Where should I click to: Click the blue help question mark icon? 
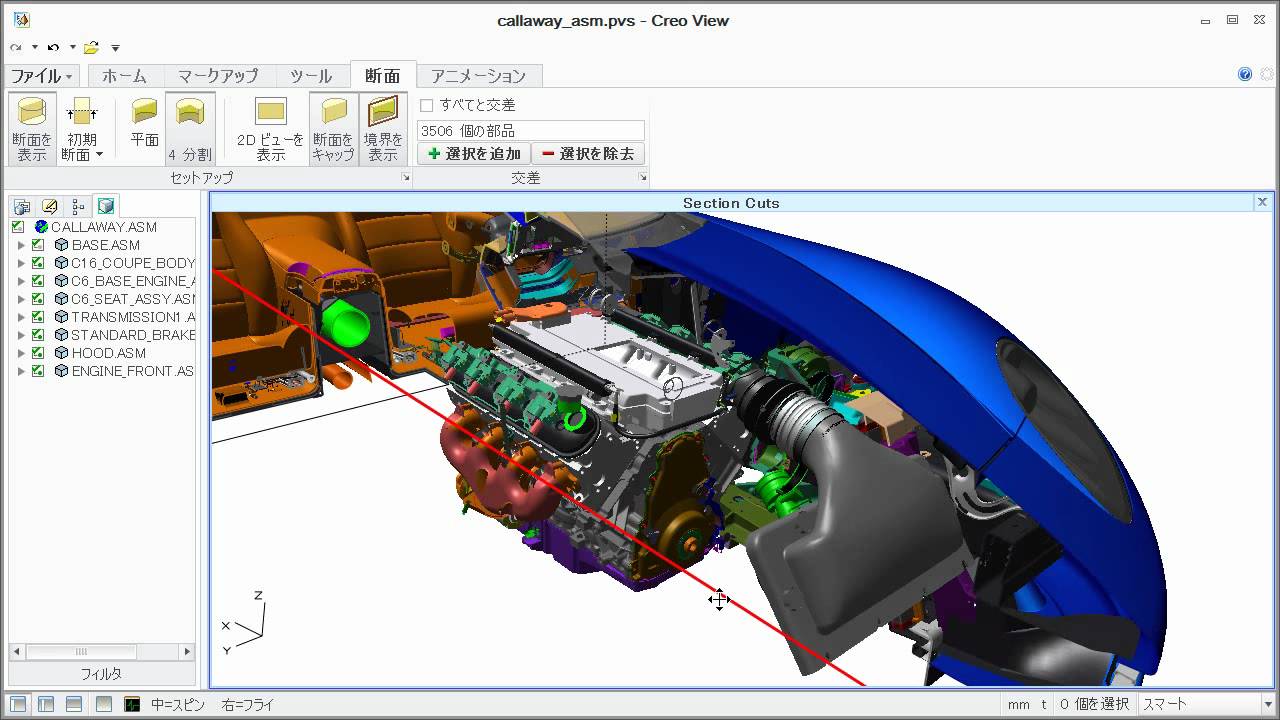click(x=1245, y=74)
